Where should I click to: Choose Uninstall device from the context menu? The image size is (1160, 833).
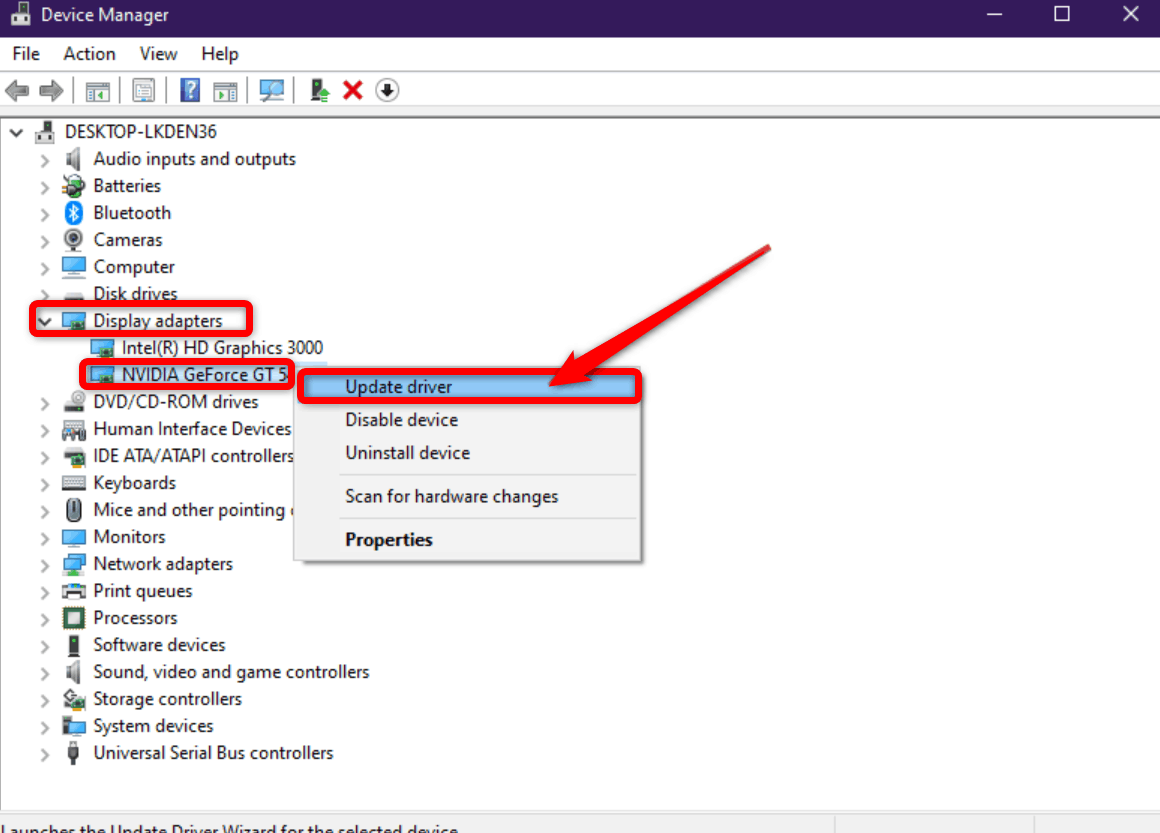tap(407, 452)
